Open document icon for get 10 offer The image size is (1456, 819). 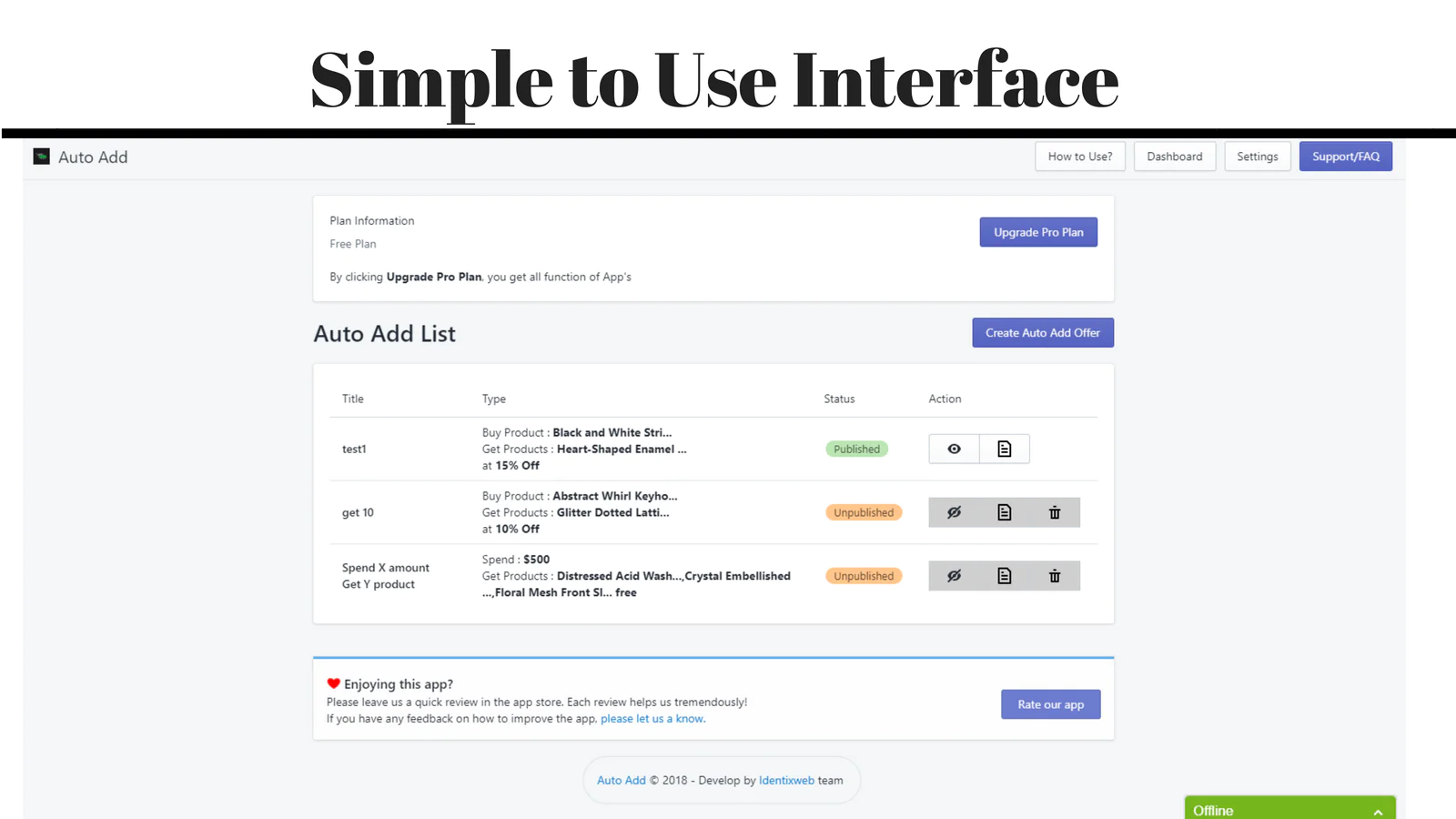point(1005,512)
